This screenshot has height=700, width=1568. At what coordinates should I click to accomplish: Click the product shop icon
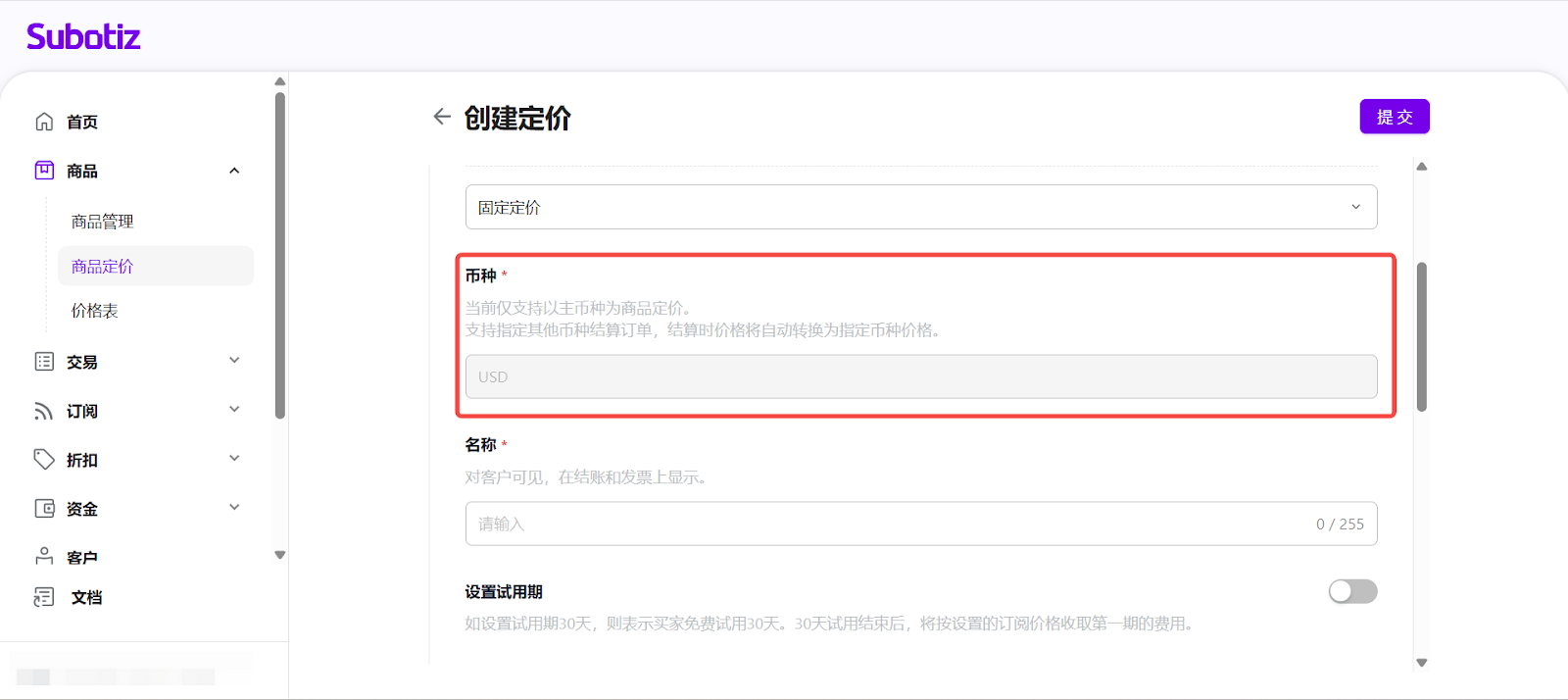(44, 171)
